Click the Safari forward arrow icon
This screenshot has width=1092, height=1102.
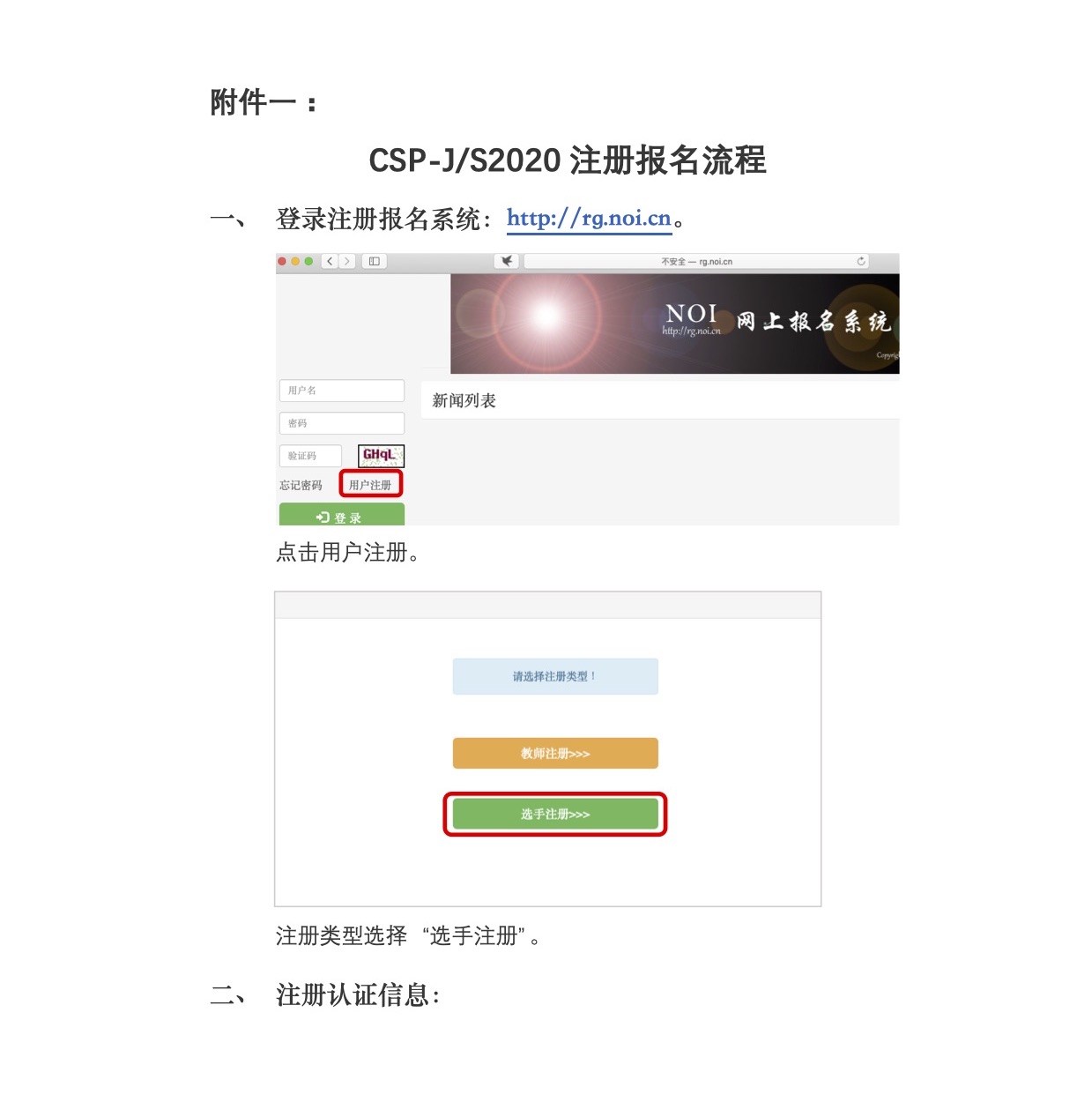(347, 261)
